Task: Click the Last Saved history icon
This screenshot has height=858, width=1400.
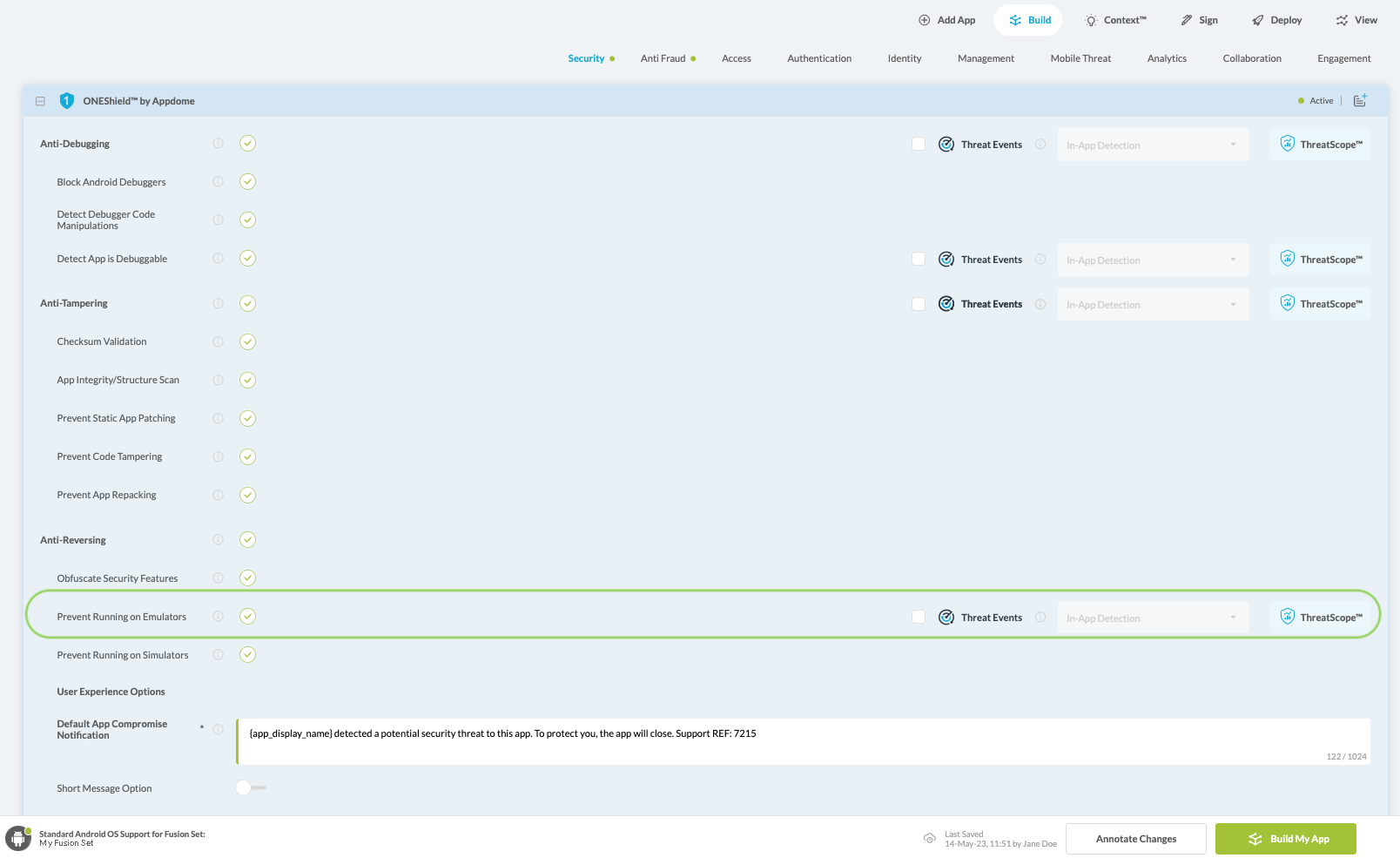Action: (x=930, y=839)
